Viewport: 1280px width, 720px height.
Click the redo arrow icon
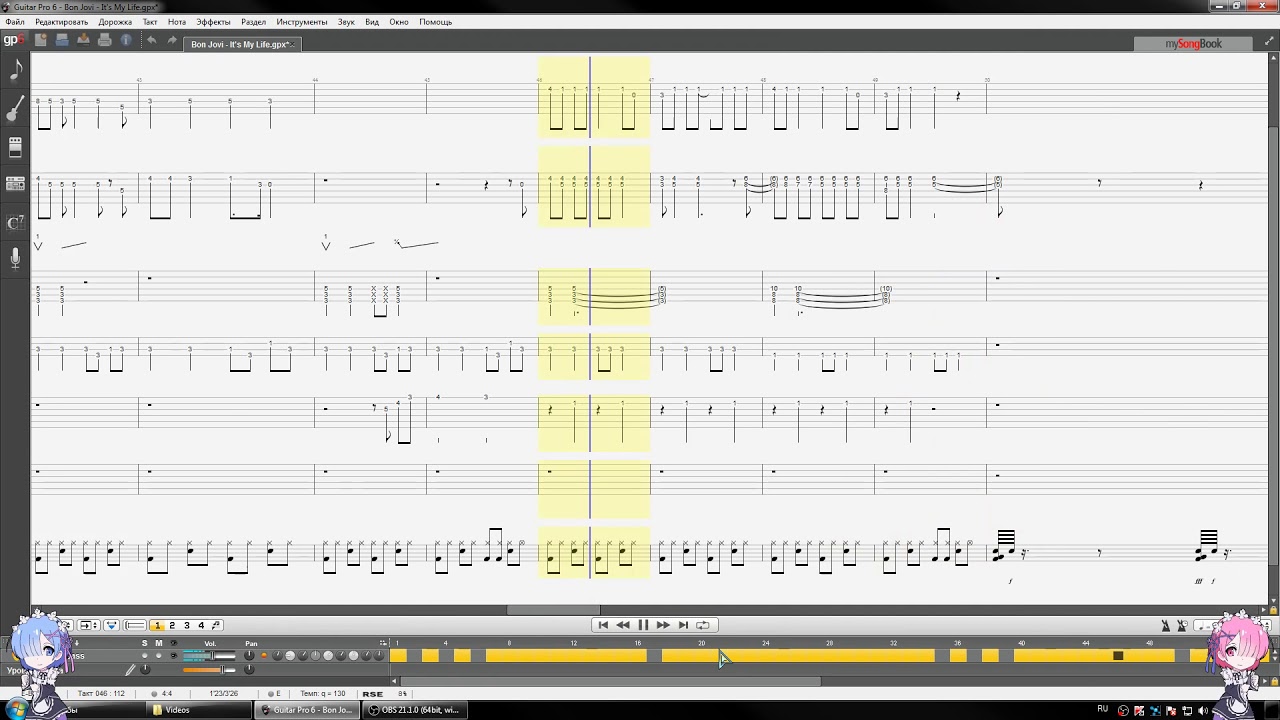pos(172,40)
